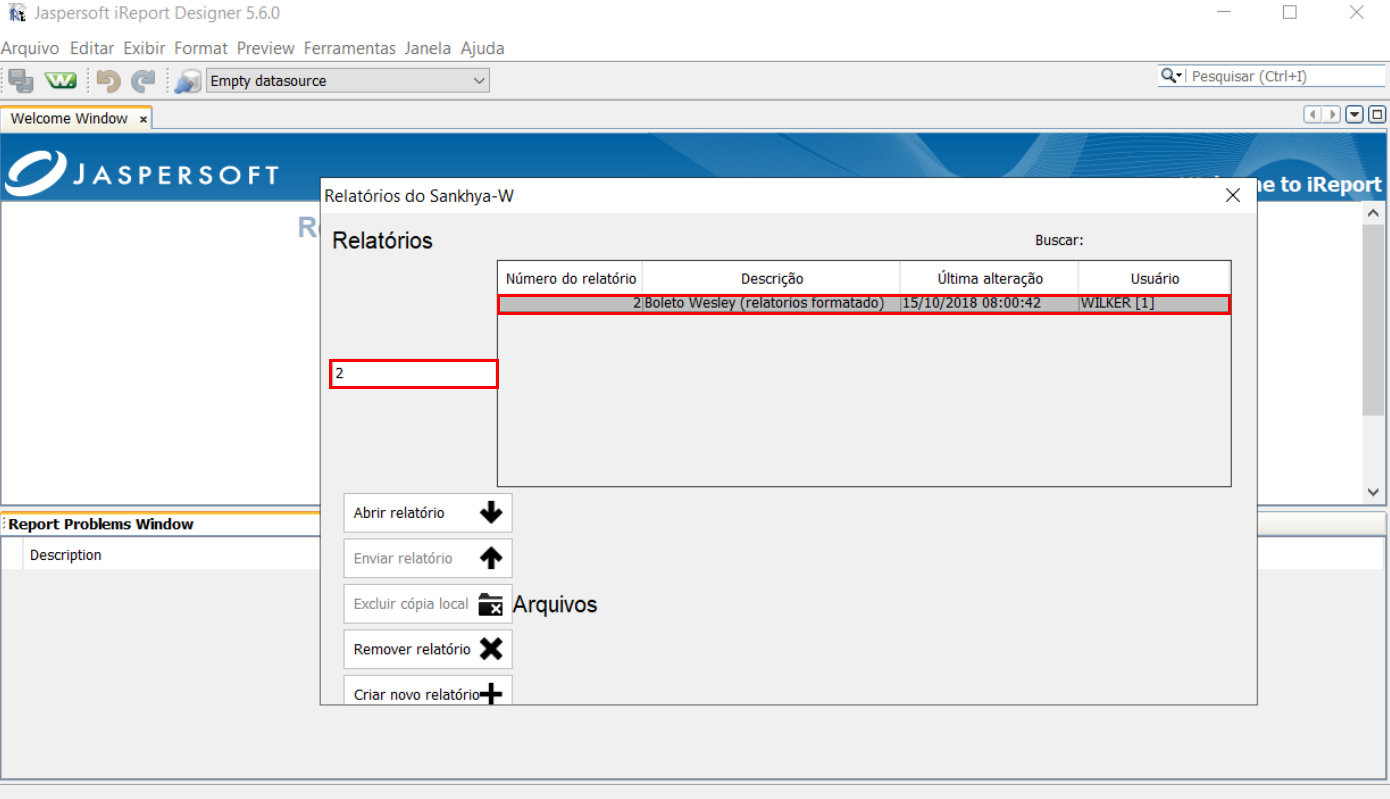Open the Arquivo menu
The width and height of the screenshot is (1390, 799).
point(30,48)
